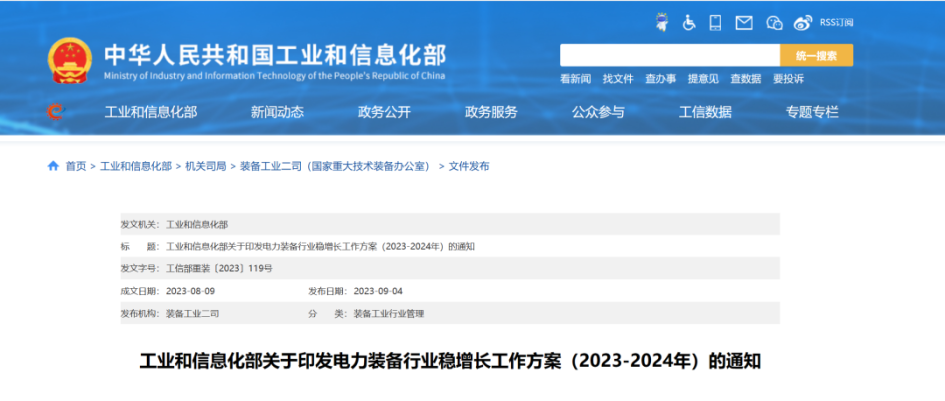Click 装备工业二司 breadcrumb link
This screenshot has width=945, height=401.
click(336, 166)
